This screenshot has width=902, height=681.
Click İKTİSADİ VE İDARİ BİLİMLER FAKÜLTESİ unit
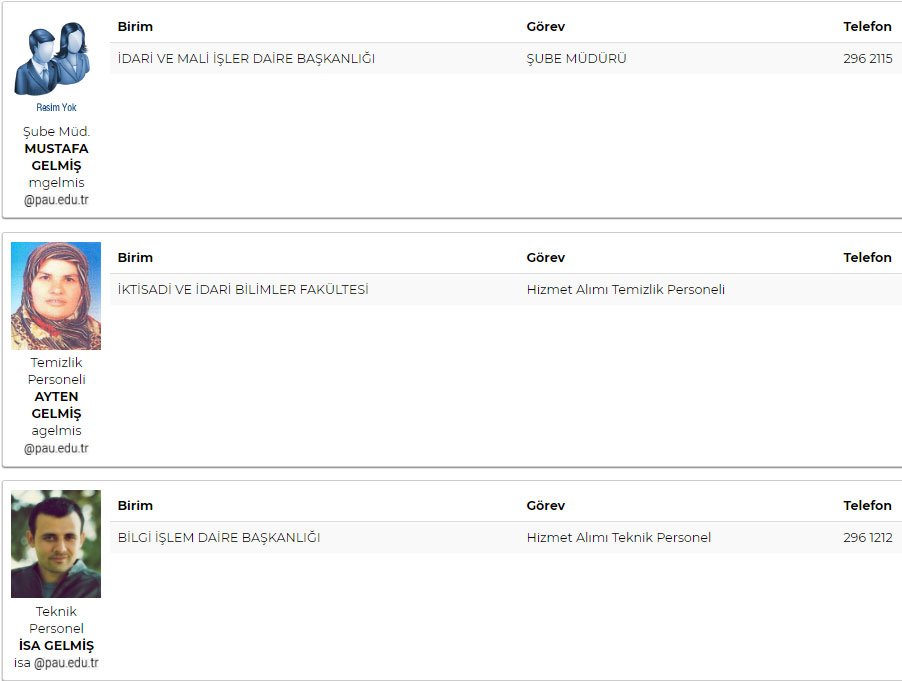pos(243,289)
